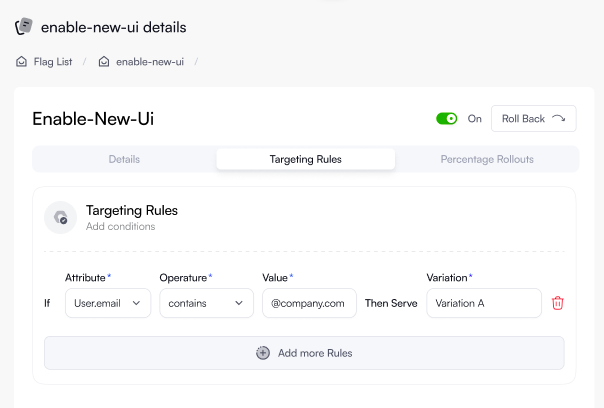Select the Targeting Rules tab

tap(305, 159)
